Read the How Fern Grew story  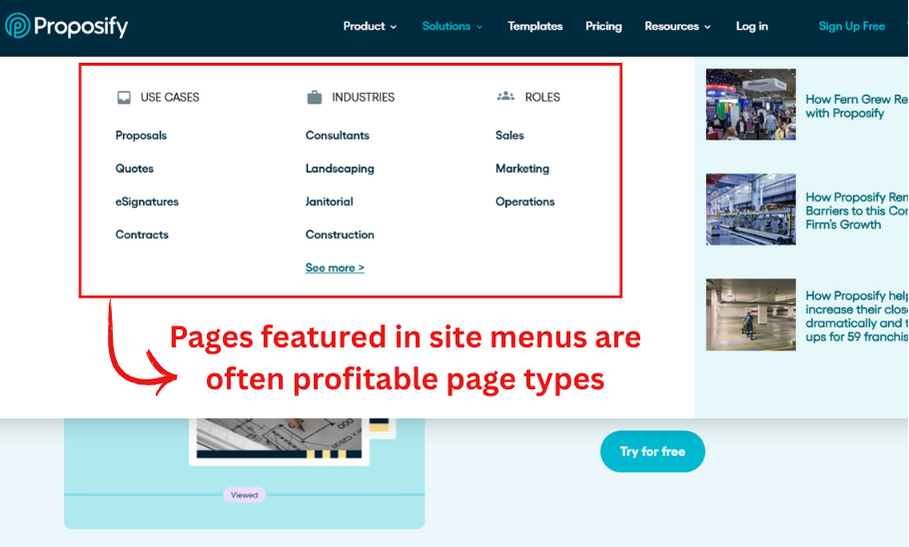click(857, 106)
